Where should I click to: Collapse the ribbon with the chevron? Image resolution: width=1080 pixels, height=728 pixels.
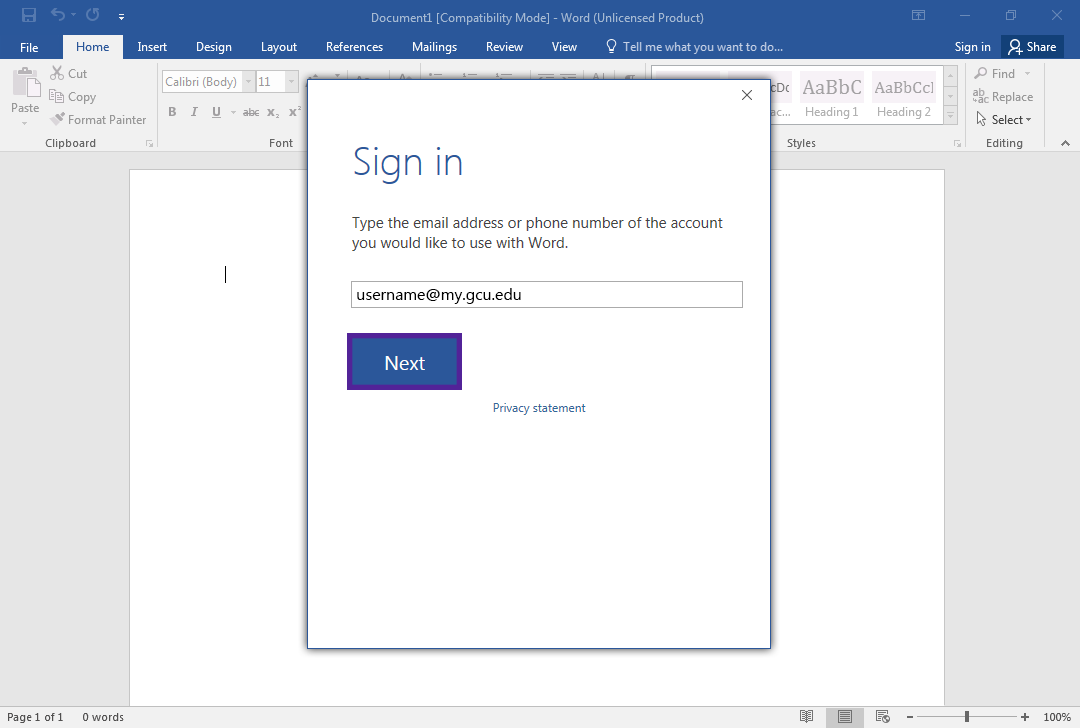click(1066, 143)
